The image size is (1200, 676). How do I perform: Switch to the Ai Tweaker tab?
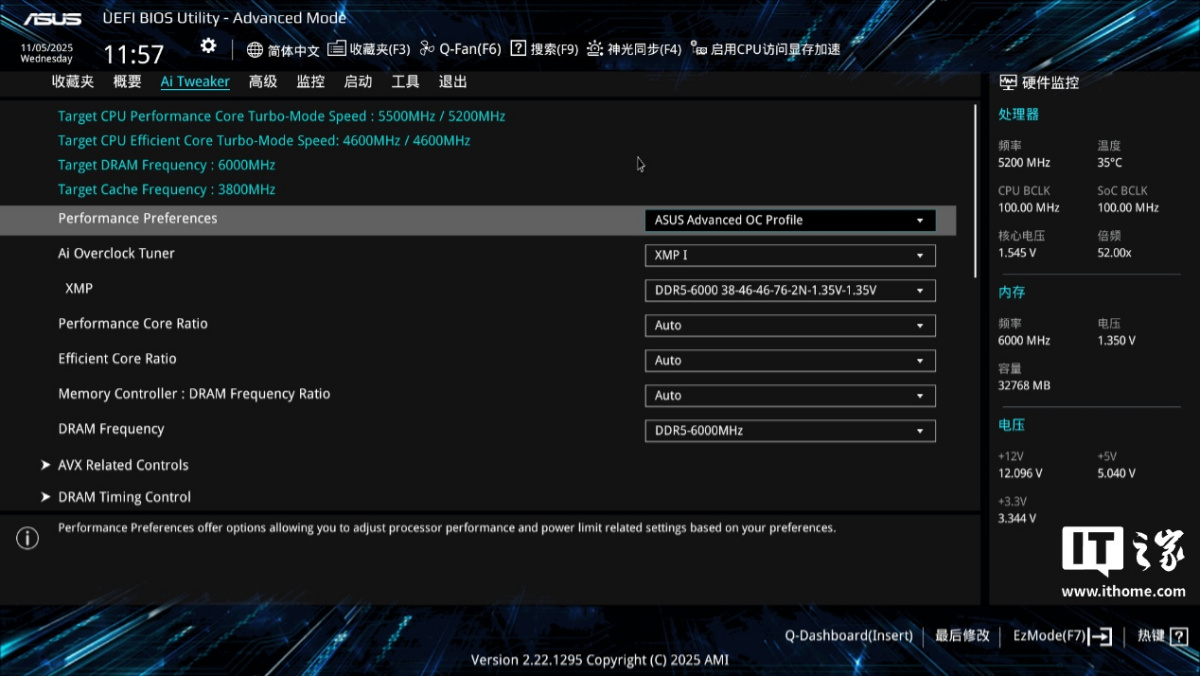click(x=195, y=82)
